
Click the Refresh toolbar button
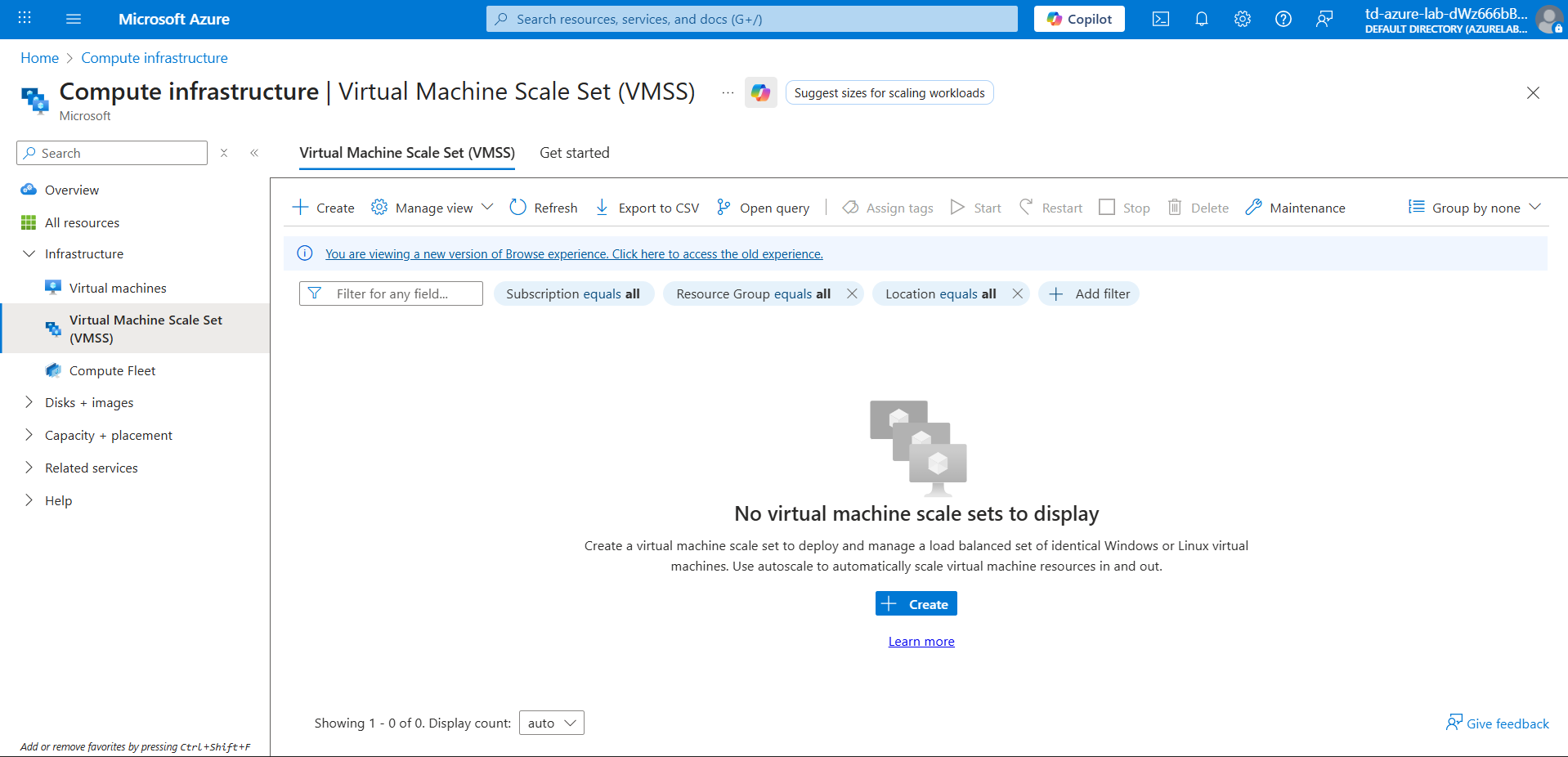(544, 208)
